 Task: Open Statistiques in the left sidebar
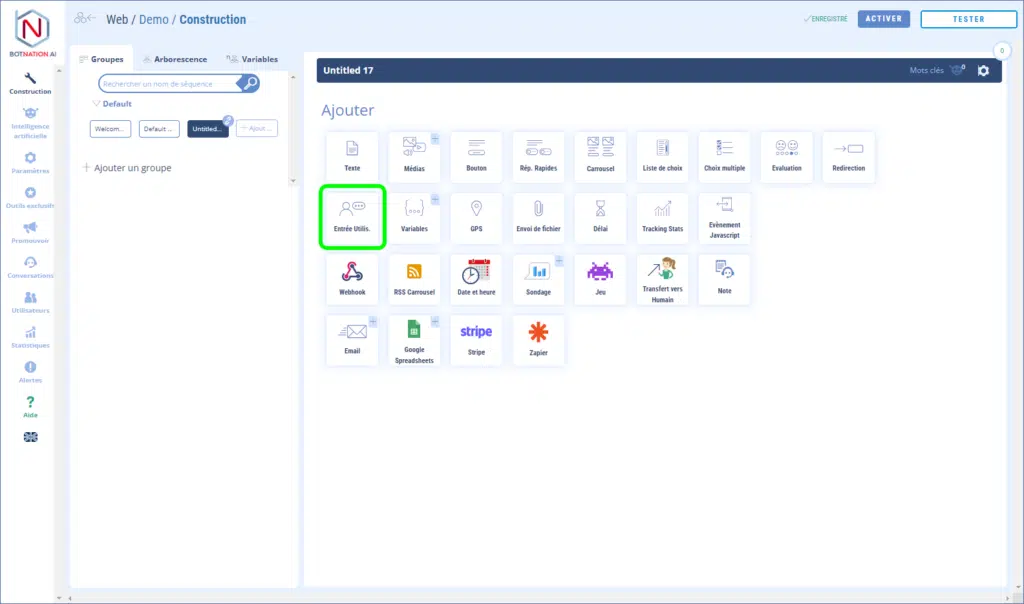(30, 338)
